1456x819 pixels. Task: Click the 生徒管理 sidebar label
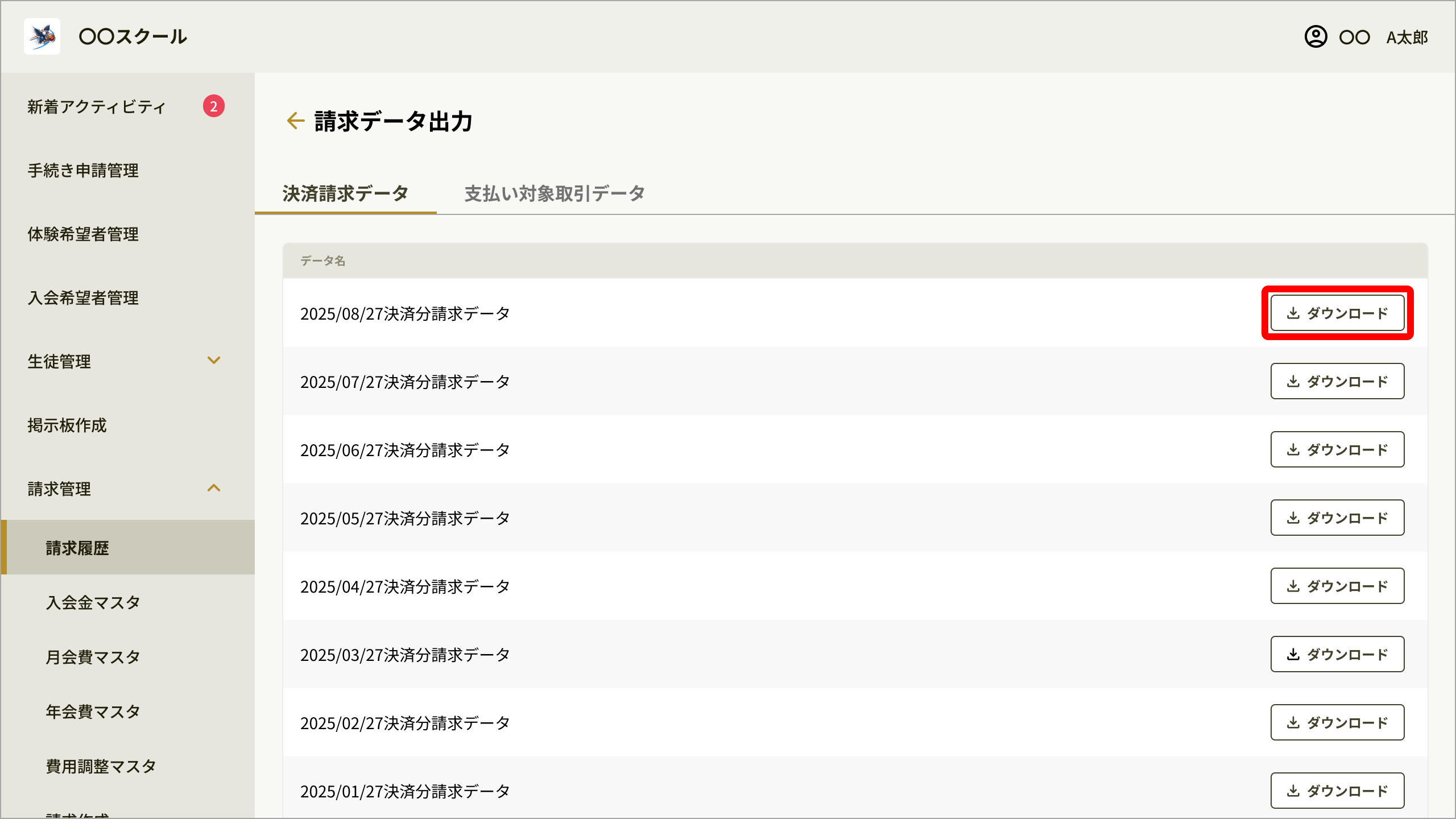59,361
